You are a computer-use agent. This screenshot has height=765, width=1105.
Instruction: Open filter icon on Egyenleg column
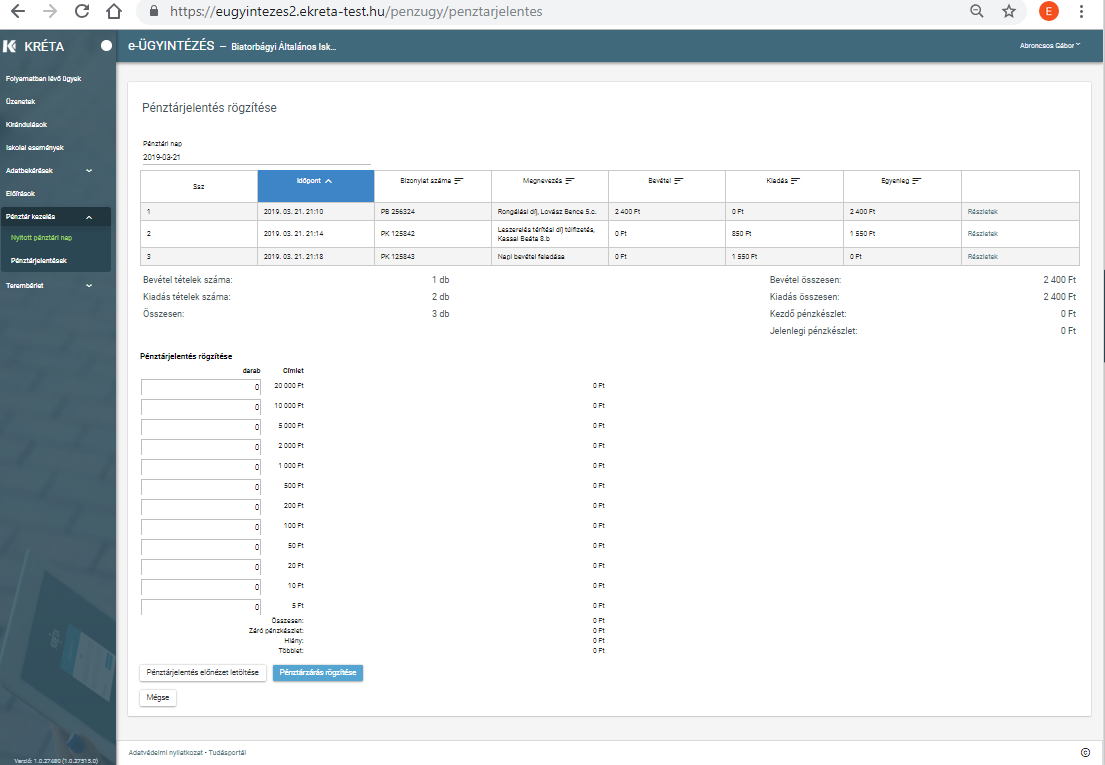point(917,181)
